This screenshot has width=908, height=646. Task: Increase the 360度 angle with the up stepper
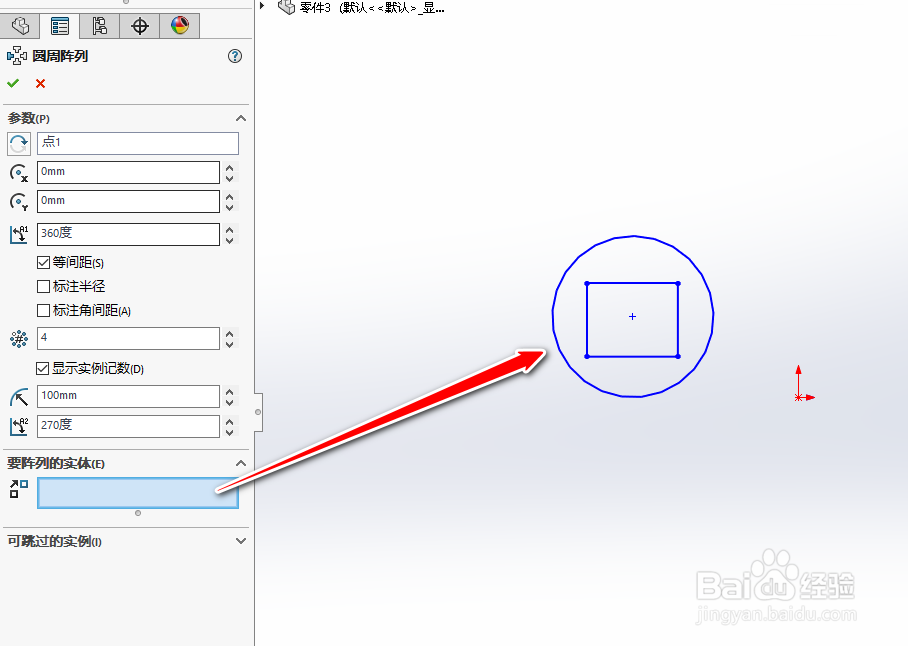click(228, 229)
